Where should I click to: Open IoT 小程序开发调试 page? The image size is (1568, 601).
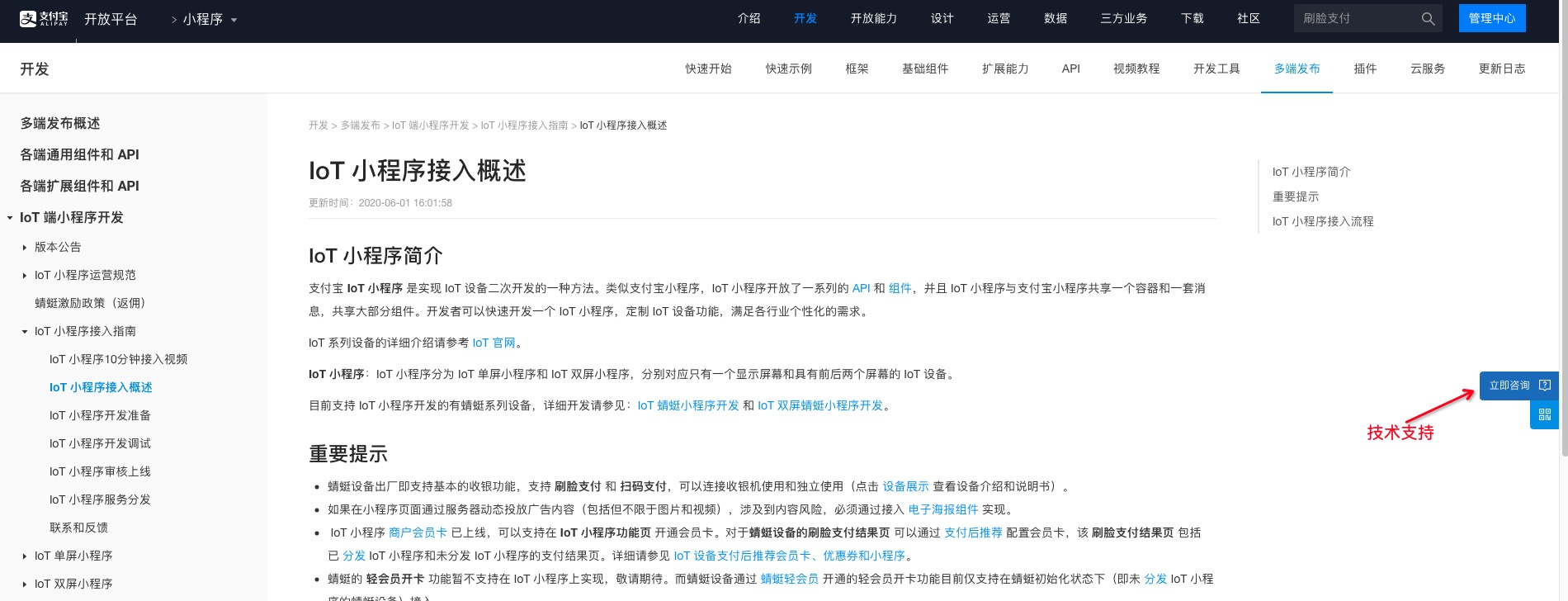point(100,444)
